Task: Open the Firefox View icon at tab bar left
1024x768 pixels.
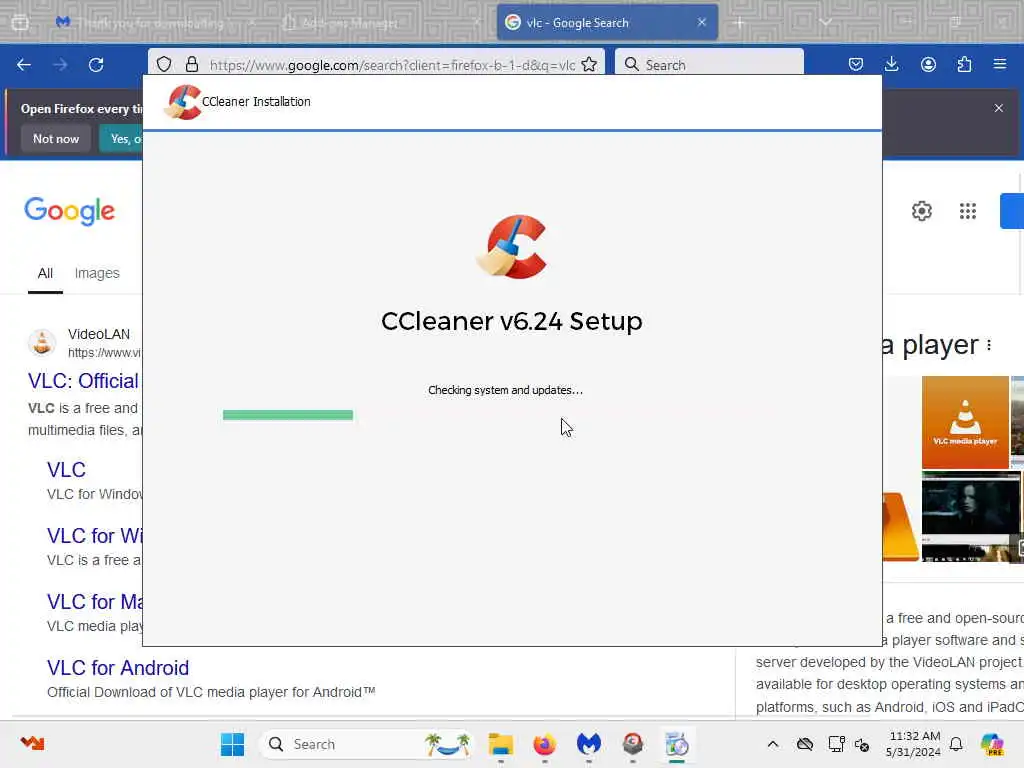Action: pos(20,22)
